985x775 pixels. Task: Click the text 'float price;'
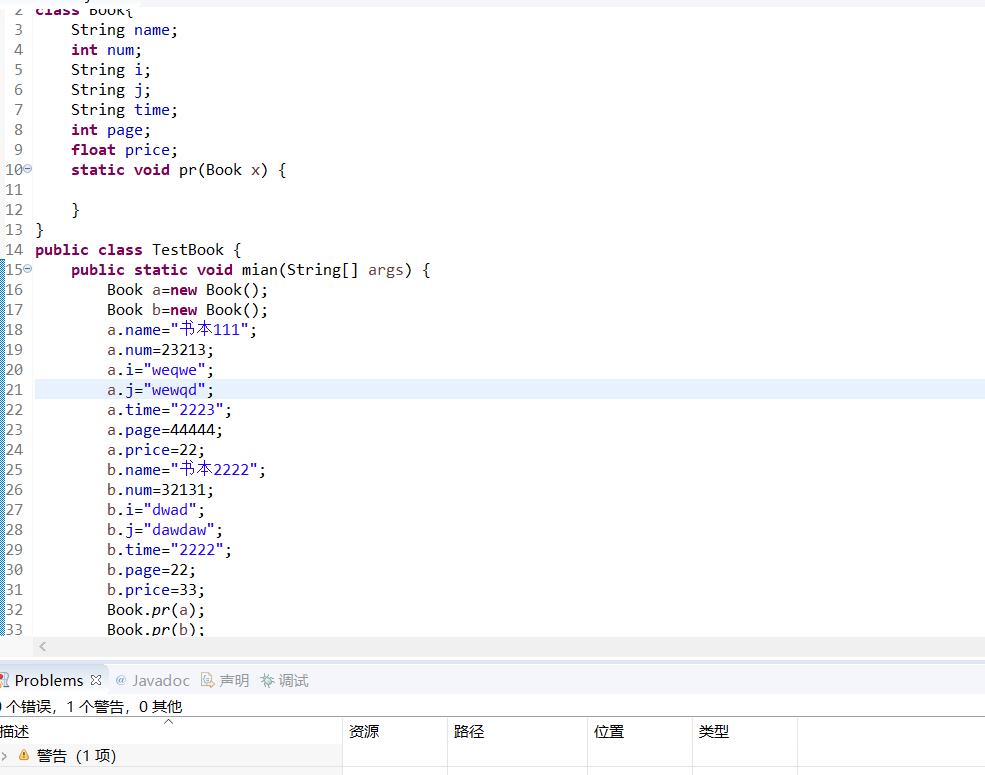124,149
